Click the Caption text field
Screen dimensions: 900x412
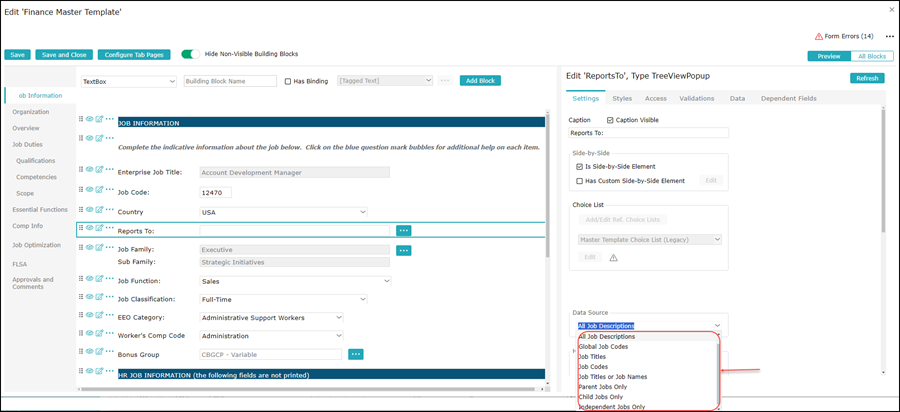click(x=648, y=133)
